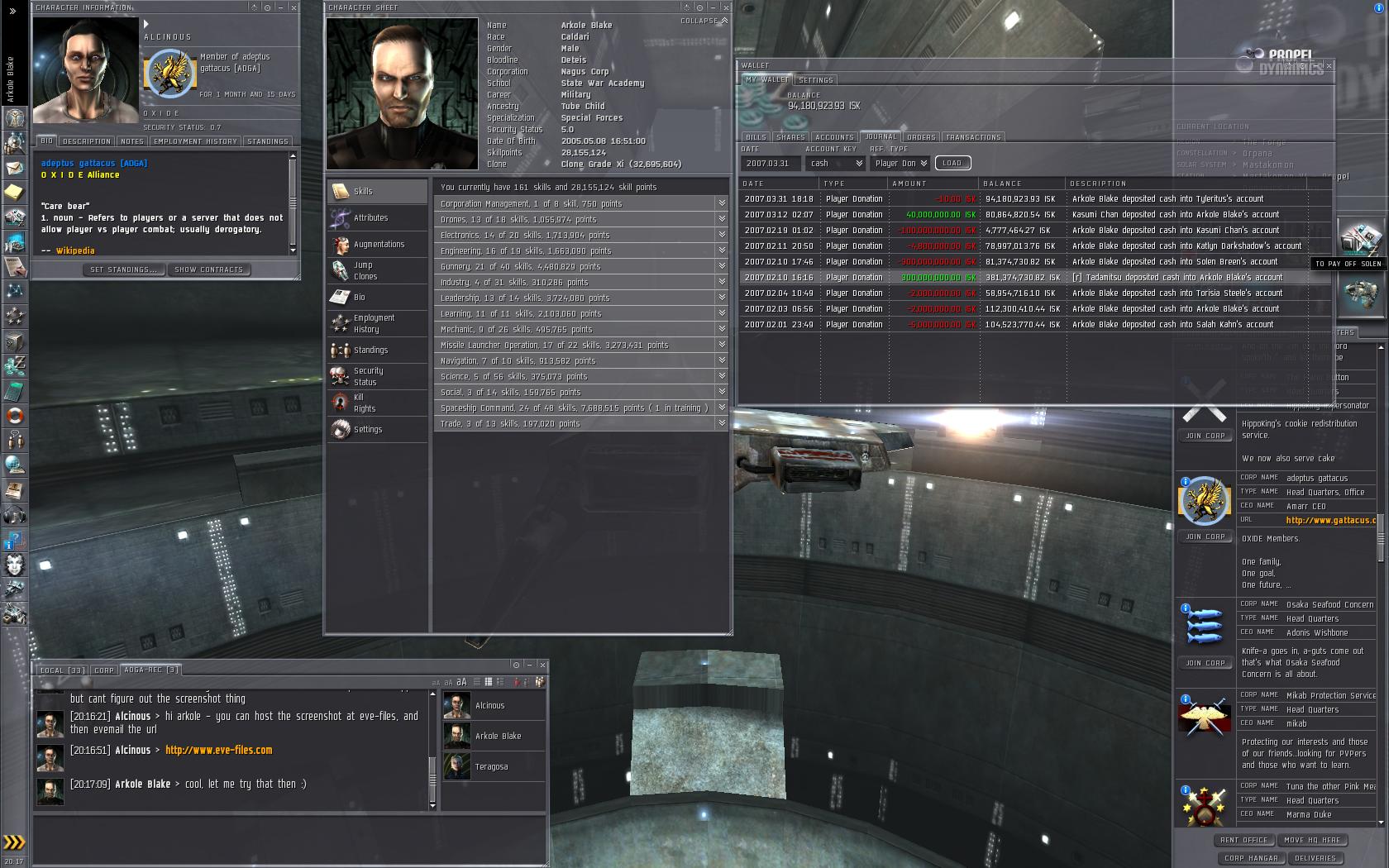
Task: Click the paper-and-pen icon in the Neocom
Action: click(15, 266)
